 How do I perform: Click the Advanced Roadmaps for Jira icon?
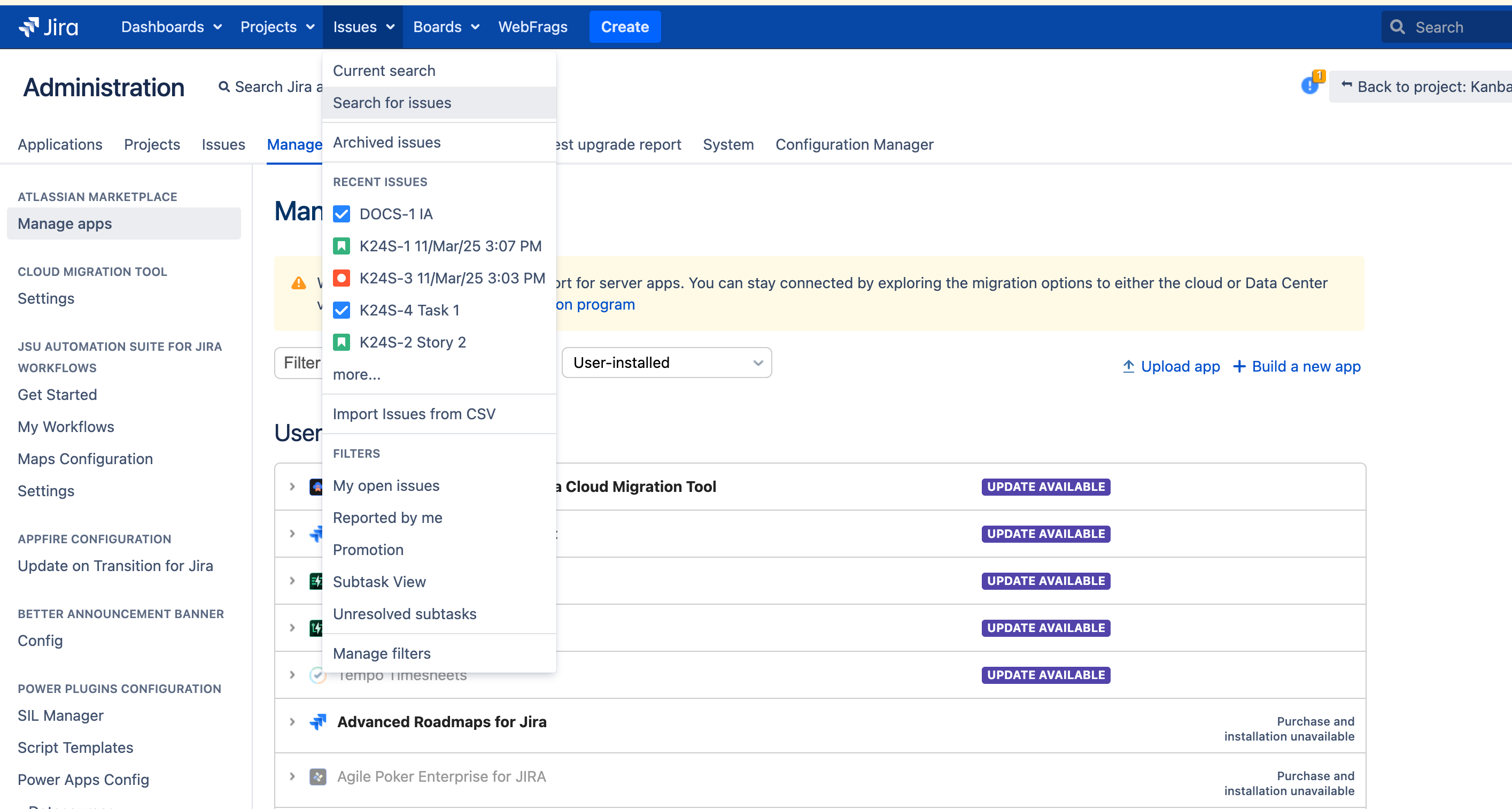pyautogui.click(x=317, y=721)
